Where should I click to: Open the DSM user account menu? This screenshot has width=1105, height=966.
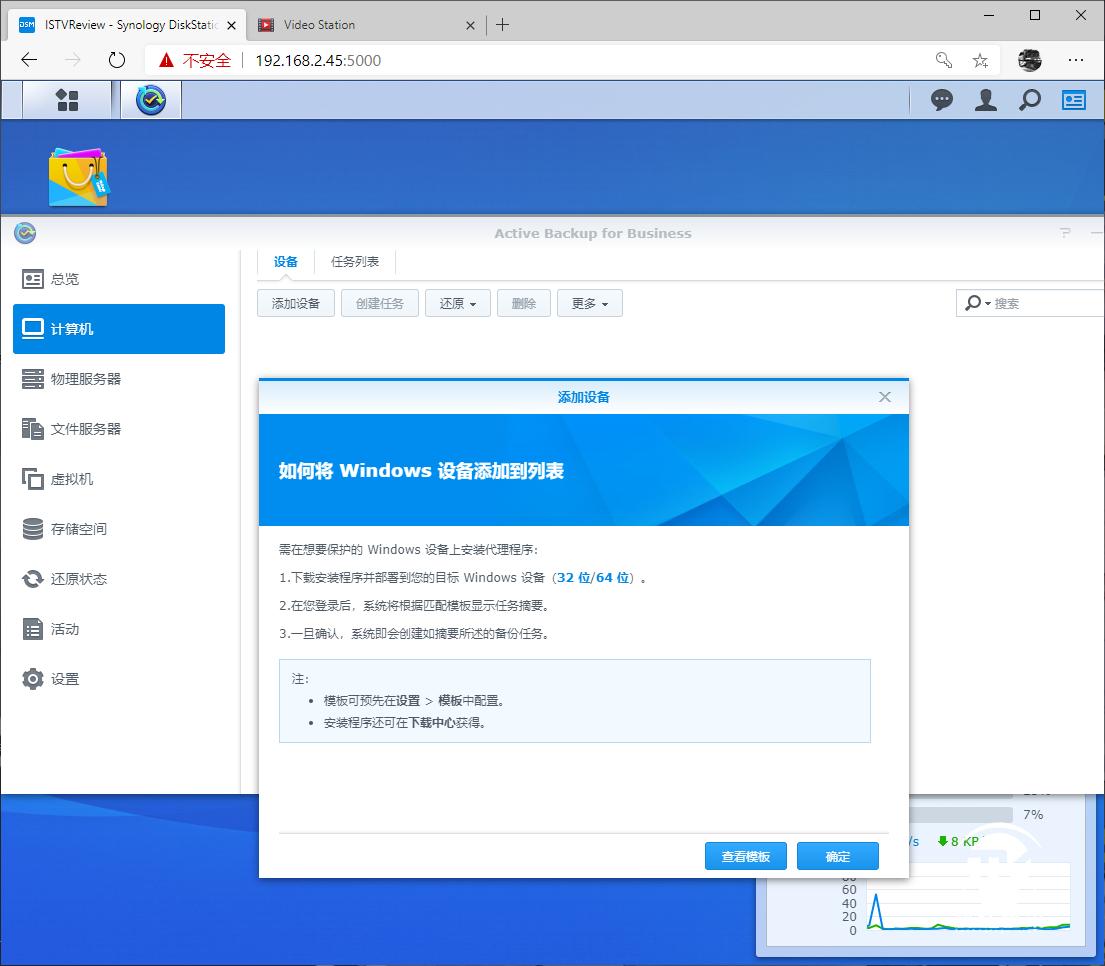point(986,100)
